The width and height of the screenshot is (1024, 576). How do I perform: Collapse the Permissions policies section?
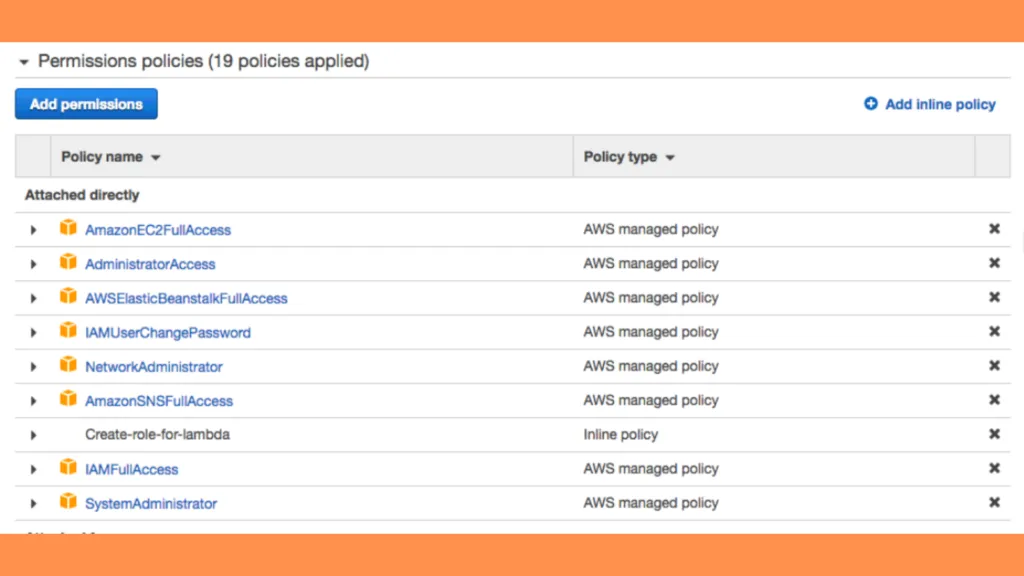coord(24,62)
